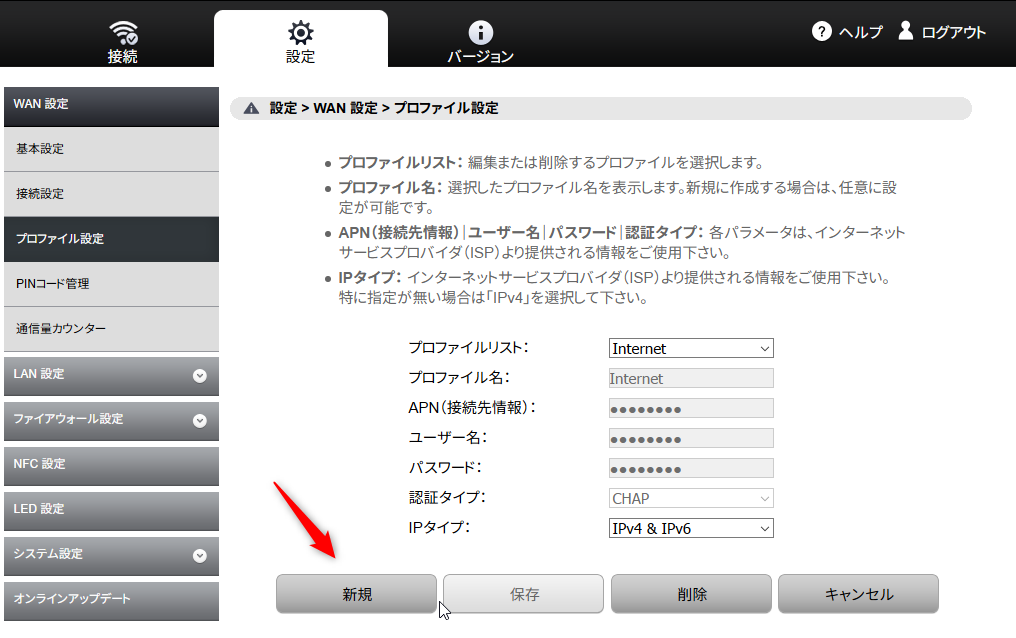Click the Wi-Fi icon above 接続

tap(122, 30)
